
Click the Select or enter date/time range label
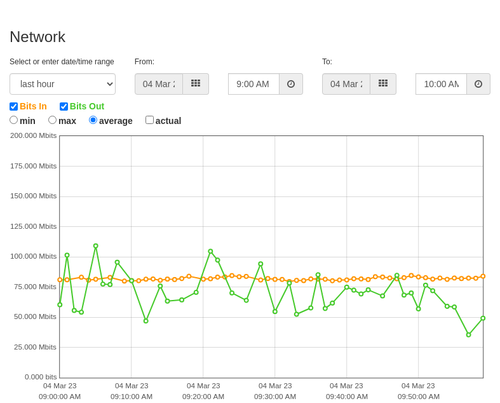tap(62, 62)
